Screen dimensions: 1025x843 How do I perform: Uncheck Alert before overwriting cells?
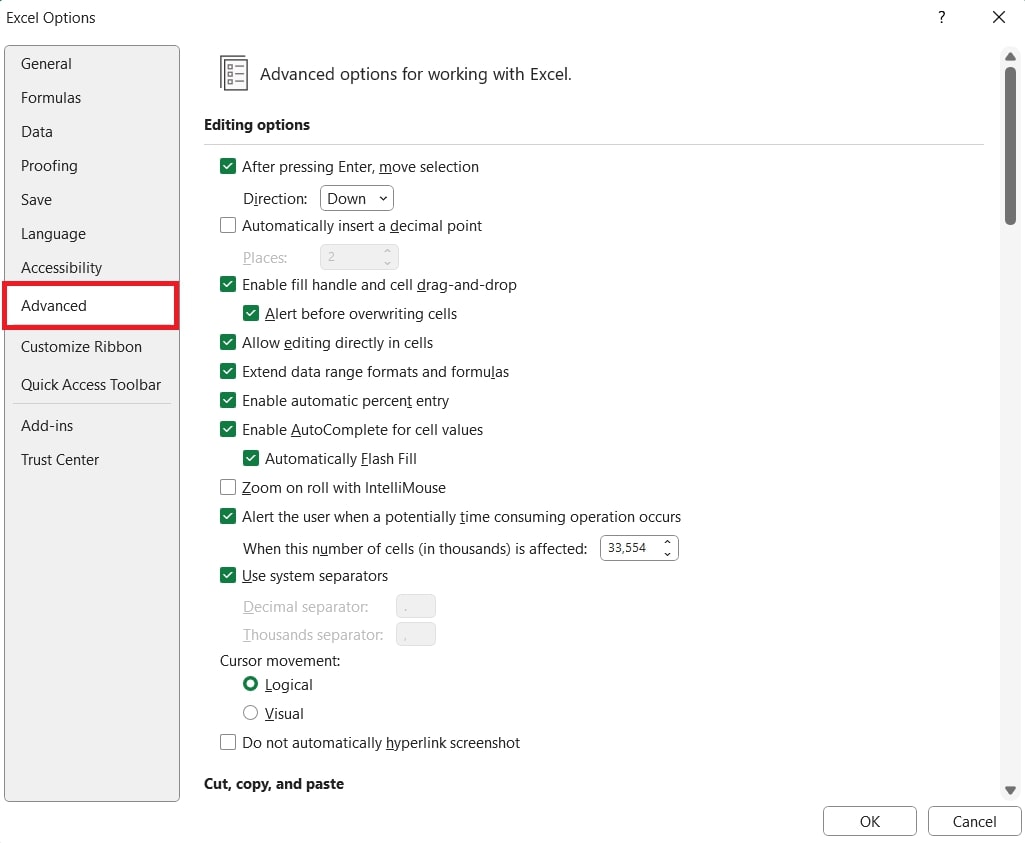(x=250, y=314)
